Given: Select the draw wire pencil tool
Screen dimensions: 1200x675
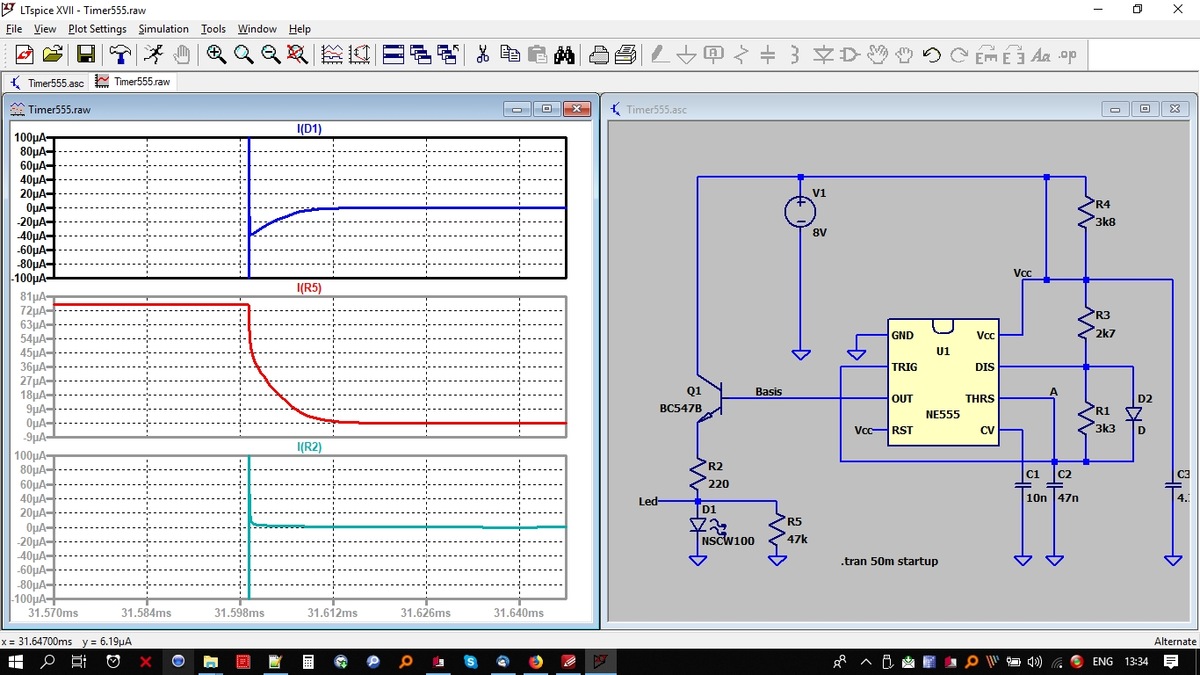Looking at the screenshot, I should click(x=660, y=54).
